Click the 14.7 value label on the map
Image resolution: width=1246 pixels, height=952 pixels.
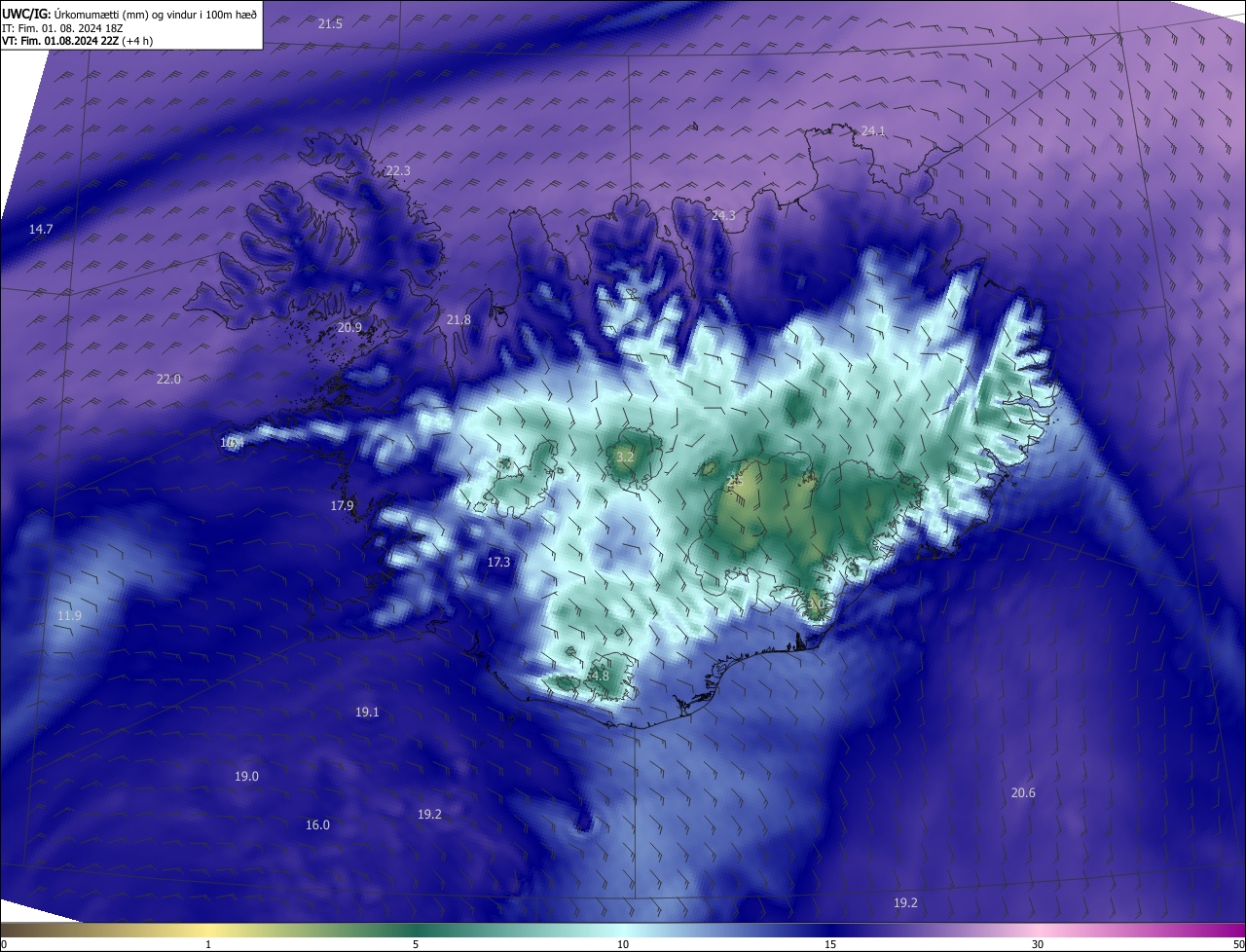[41, 229]
